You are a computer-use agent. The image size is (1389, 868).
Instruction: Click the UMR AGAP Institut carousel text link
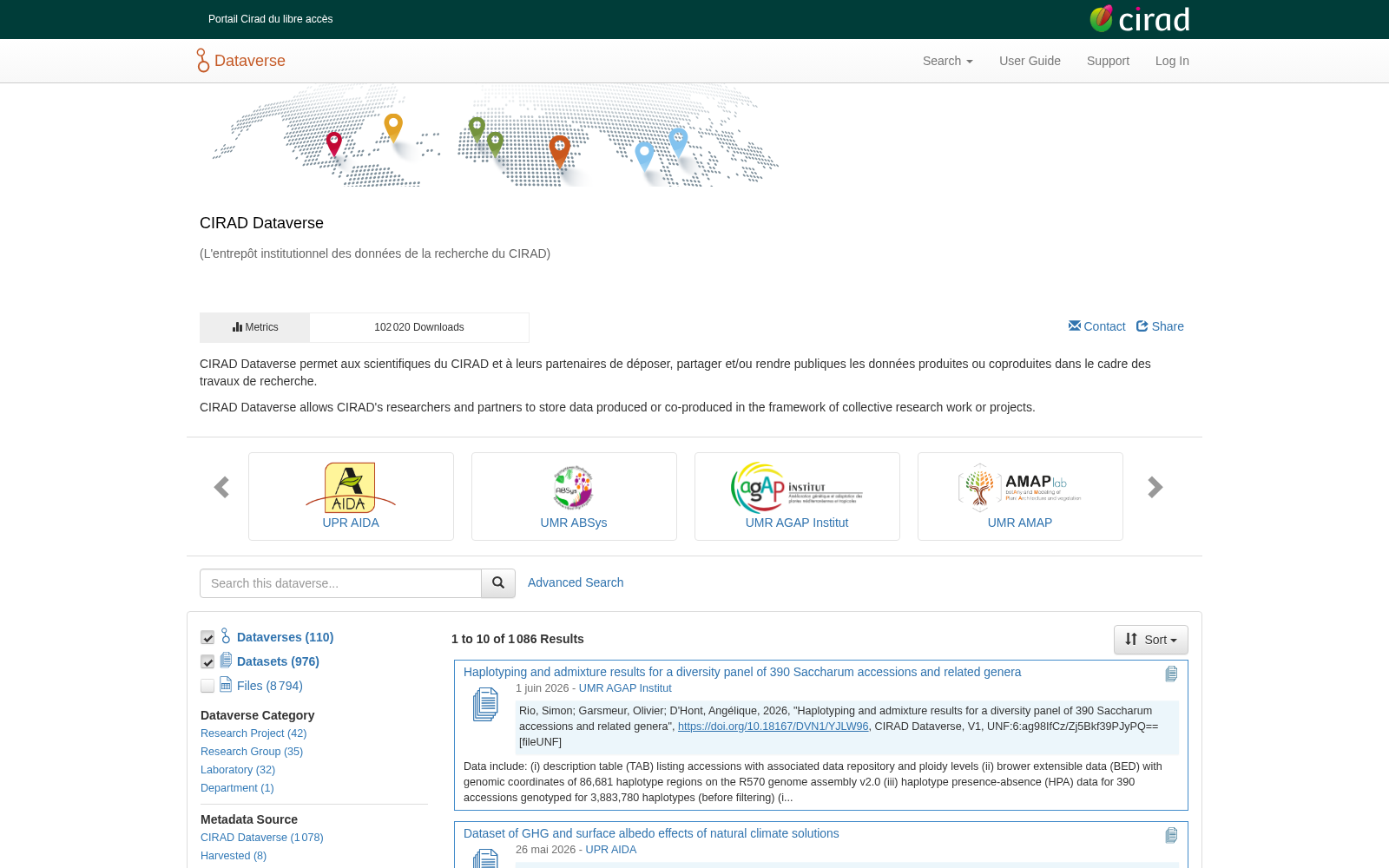click(x=797, y=523)
